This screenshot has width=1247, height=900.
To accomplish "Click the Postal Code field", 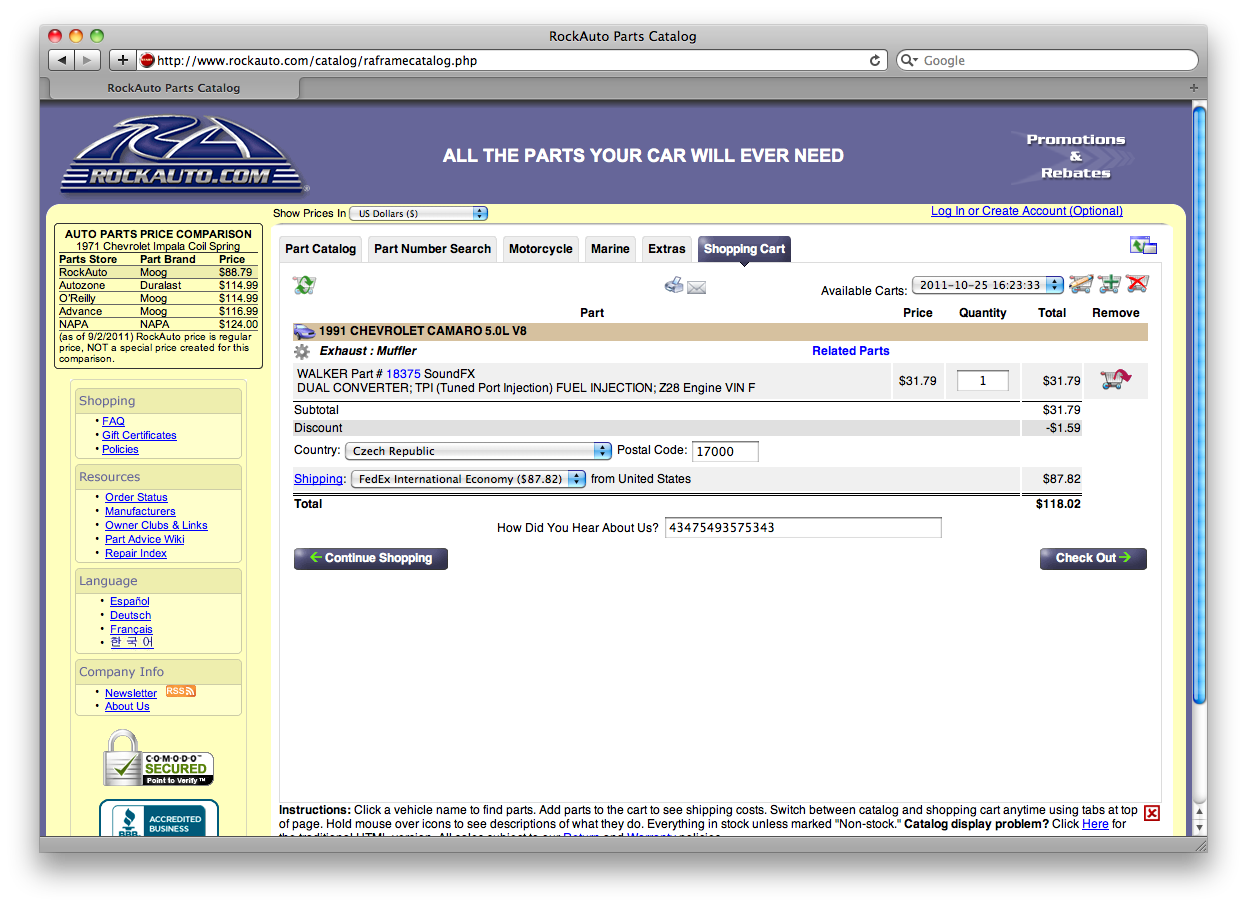I will click(725, 451).
